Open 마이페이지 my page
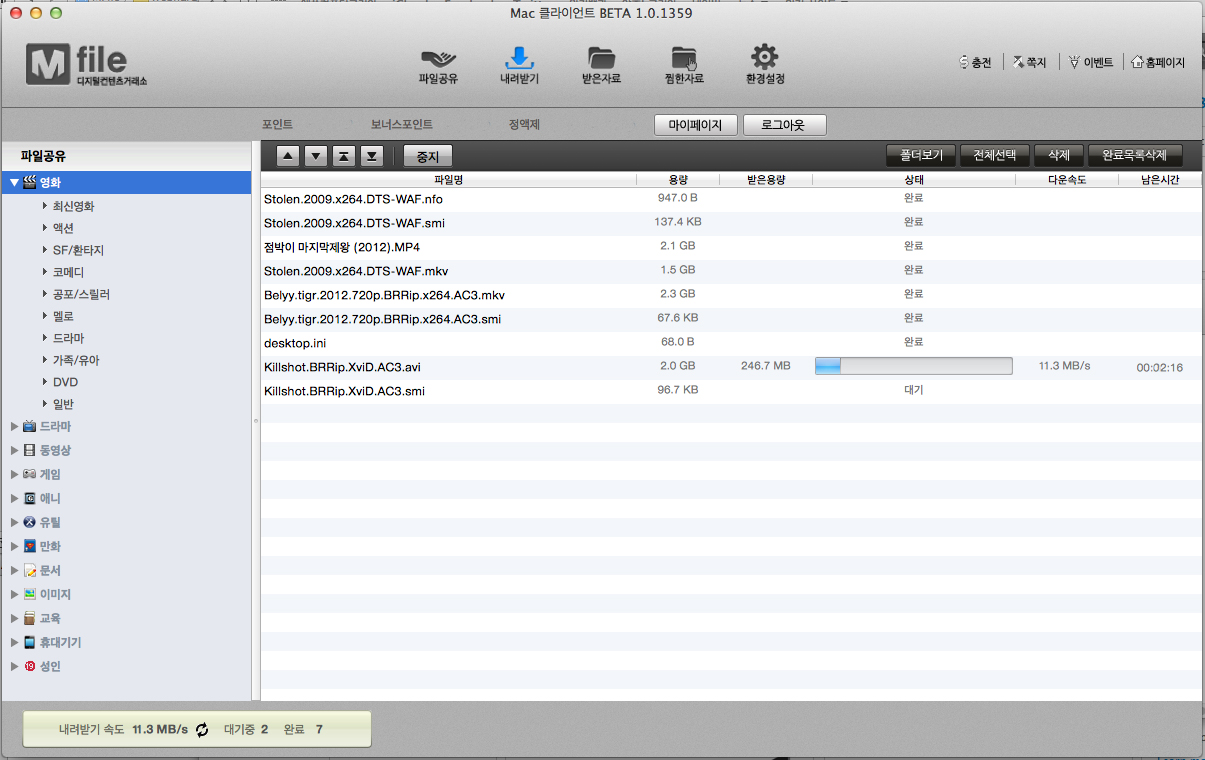 tap(695, 125)
